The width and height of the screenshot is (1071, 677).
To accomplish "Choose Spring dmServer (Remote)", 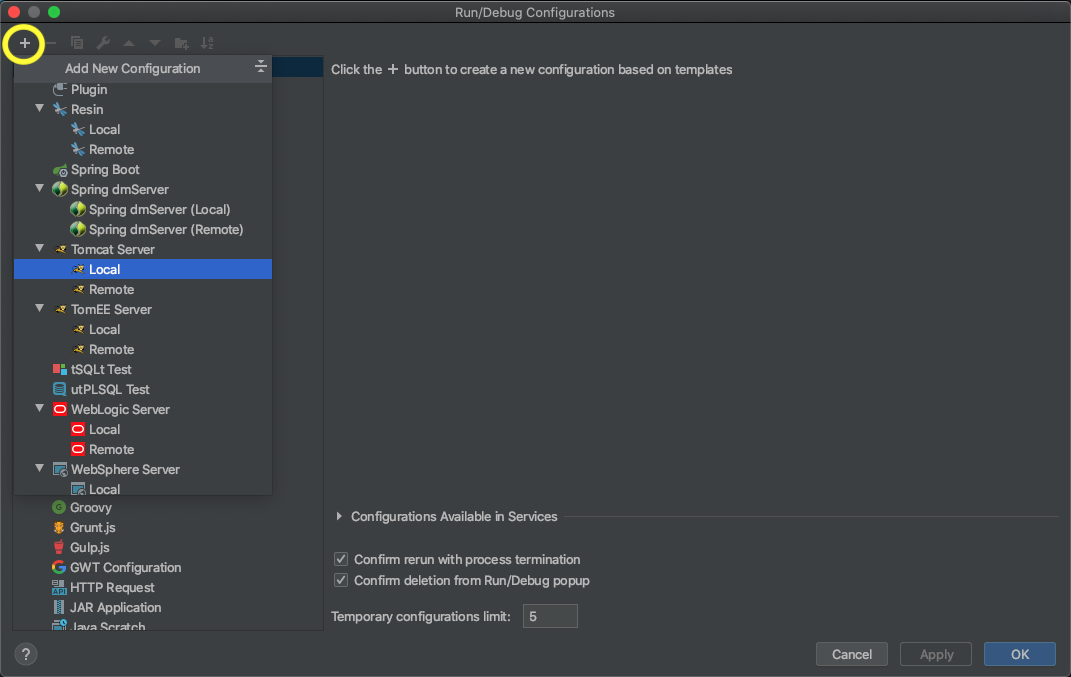I will tap(143, 230).
